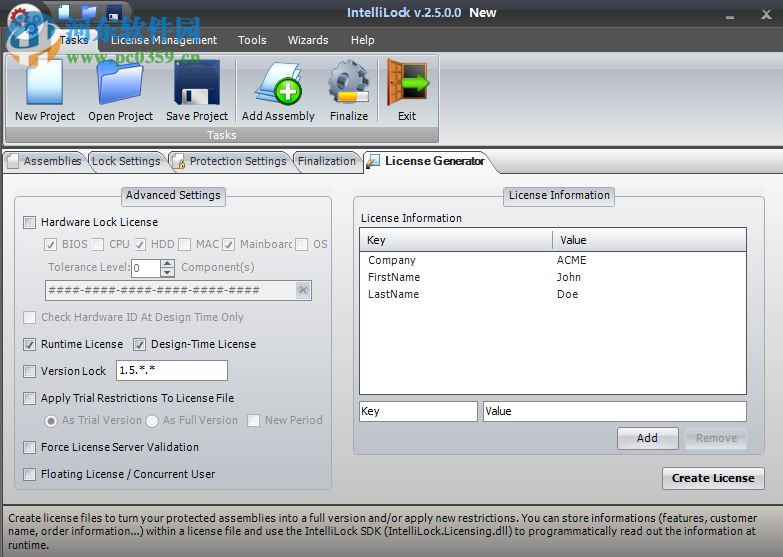783x557 pixels.
Task: Click the Save Project floppy icon
Action: (x=197, y=82)
